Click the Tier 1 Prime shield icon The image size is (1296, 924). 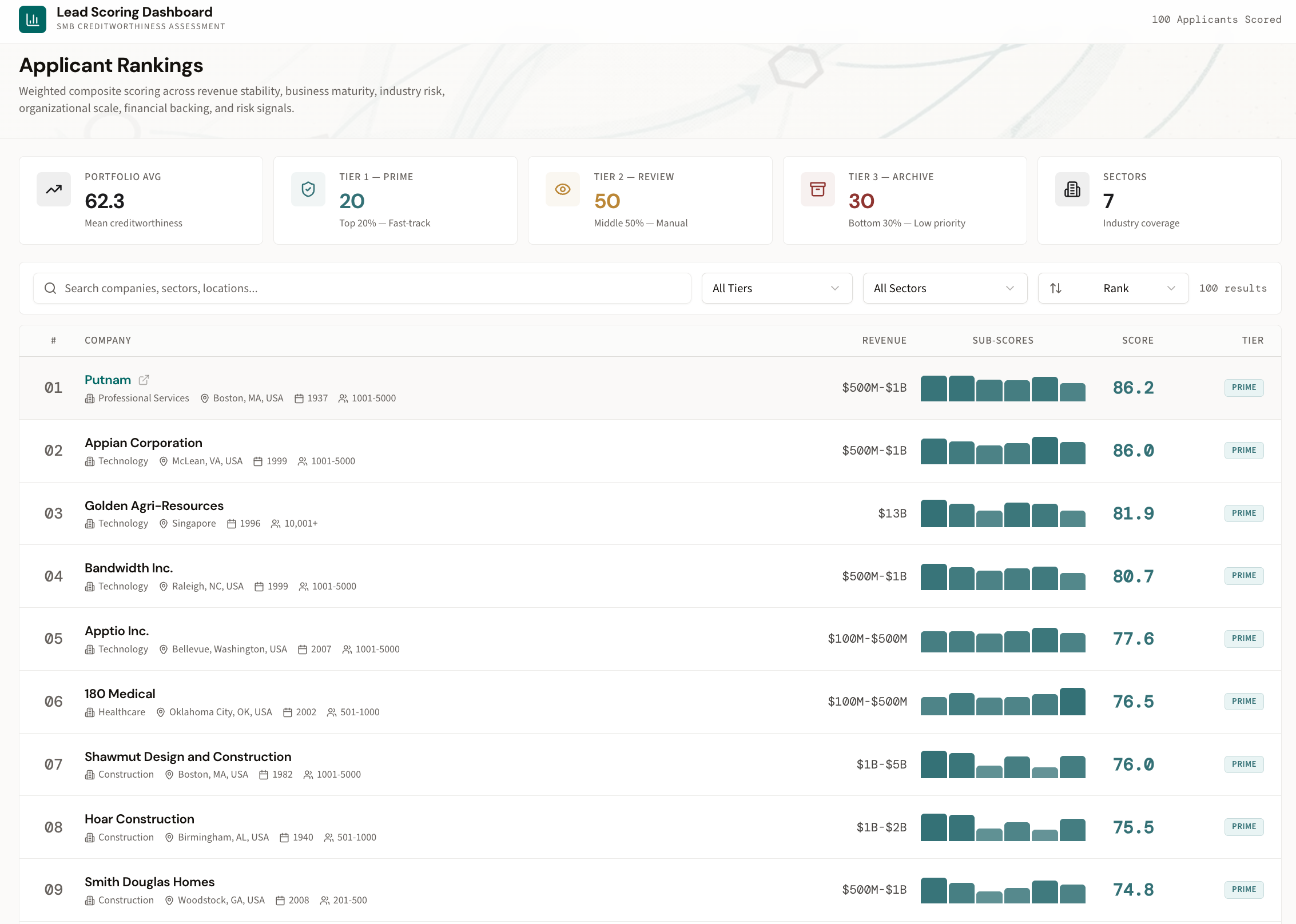click(x=308, y=189)
